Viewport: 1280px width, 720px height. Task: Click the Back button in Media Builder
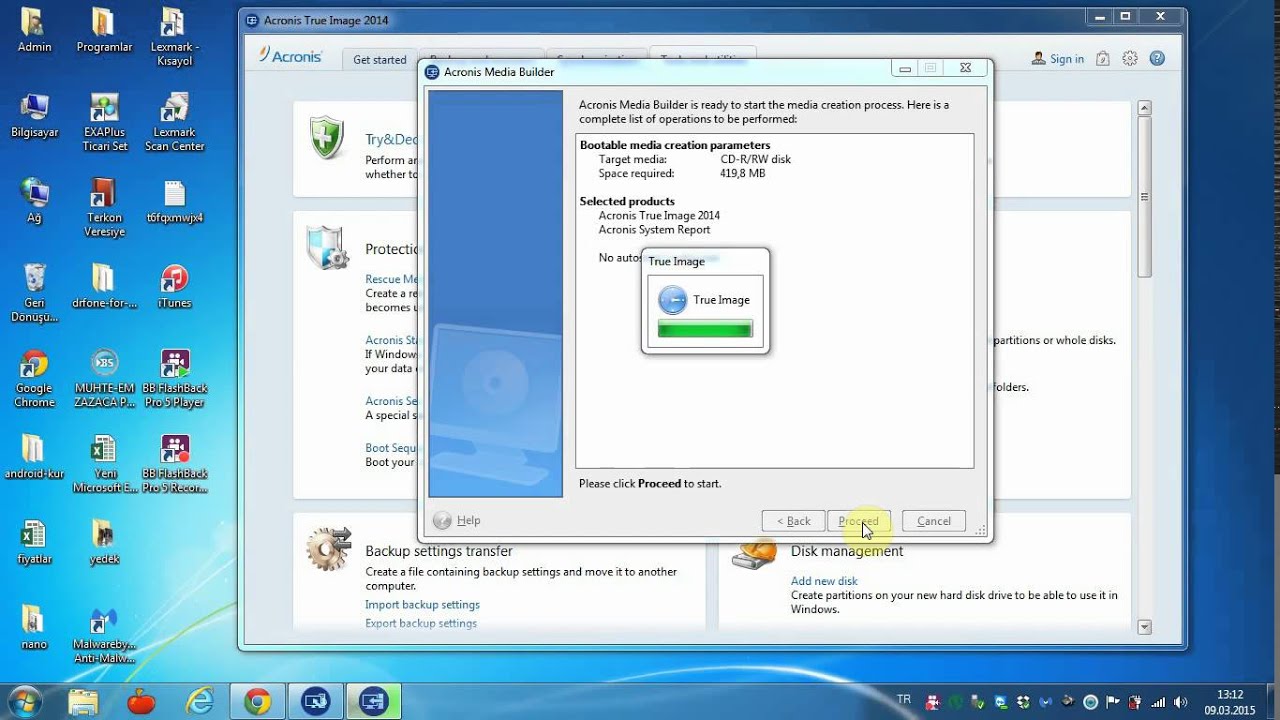coord(794,521)
